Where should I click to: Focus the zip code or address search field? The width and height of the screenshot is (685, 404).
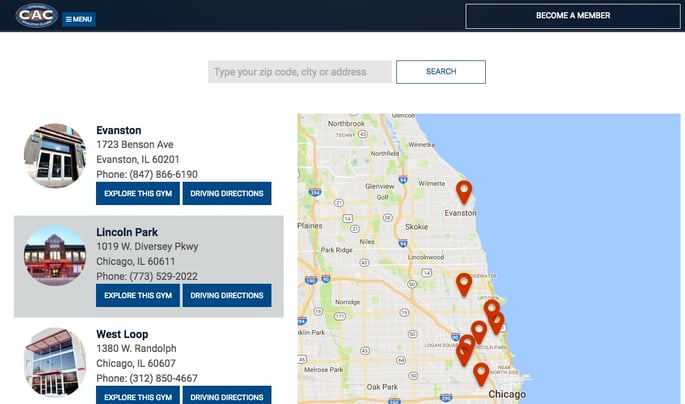(300, 72)
